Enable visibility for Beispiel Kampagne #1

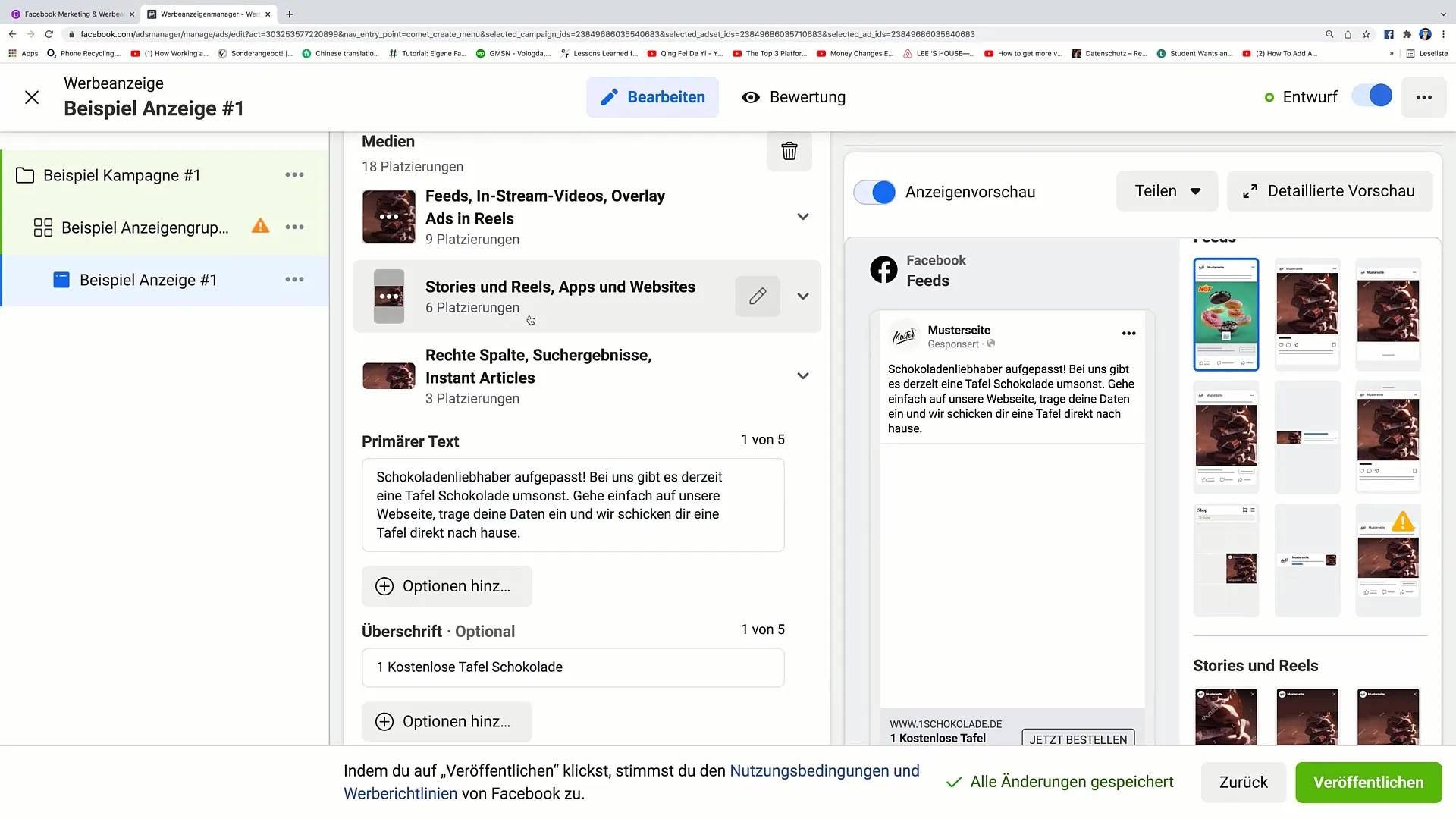294,175
